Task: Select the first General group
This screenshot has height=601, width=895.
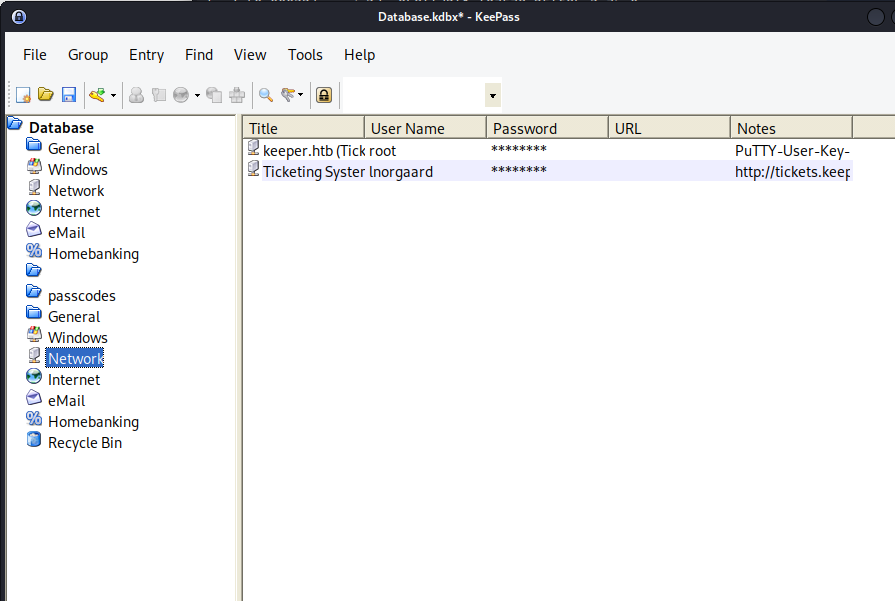Action: point(74,149)
